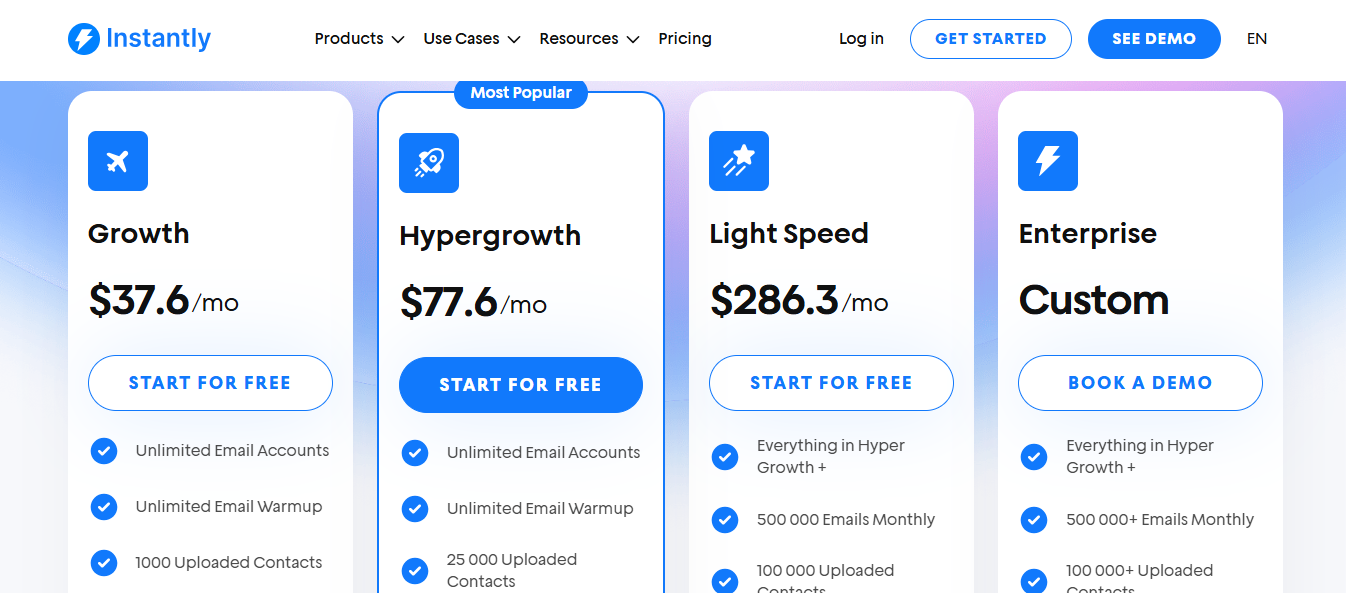Toggle the checkmark for Unlimited Email Warmup
The image size is (1346, 593).
(x=104, y=507)
